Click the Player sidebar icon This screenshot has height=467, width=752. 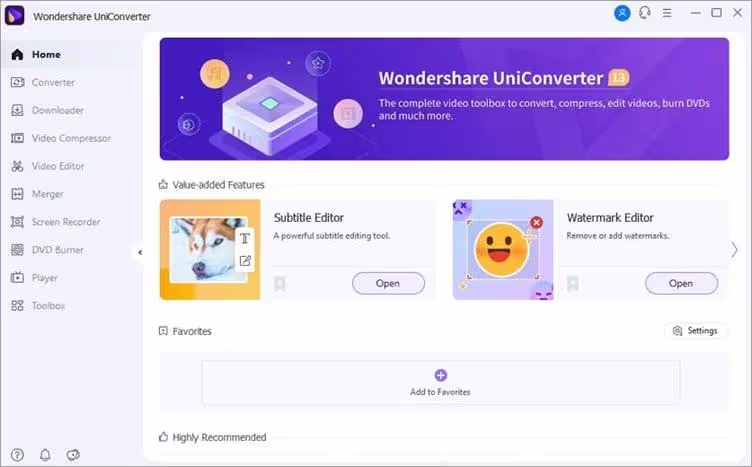tap(17, 278)
